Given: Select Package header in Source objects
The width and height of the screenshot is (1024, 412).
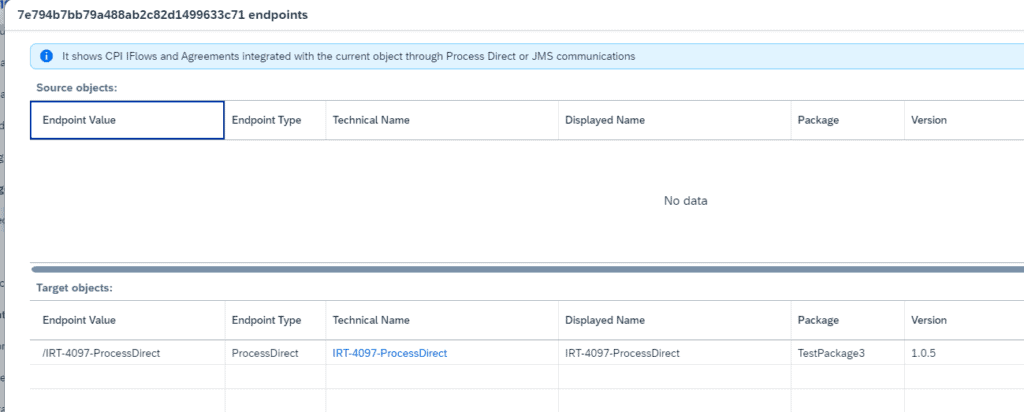Looking at the screenshot, I should tap(847, 120).
